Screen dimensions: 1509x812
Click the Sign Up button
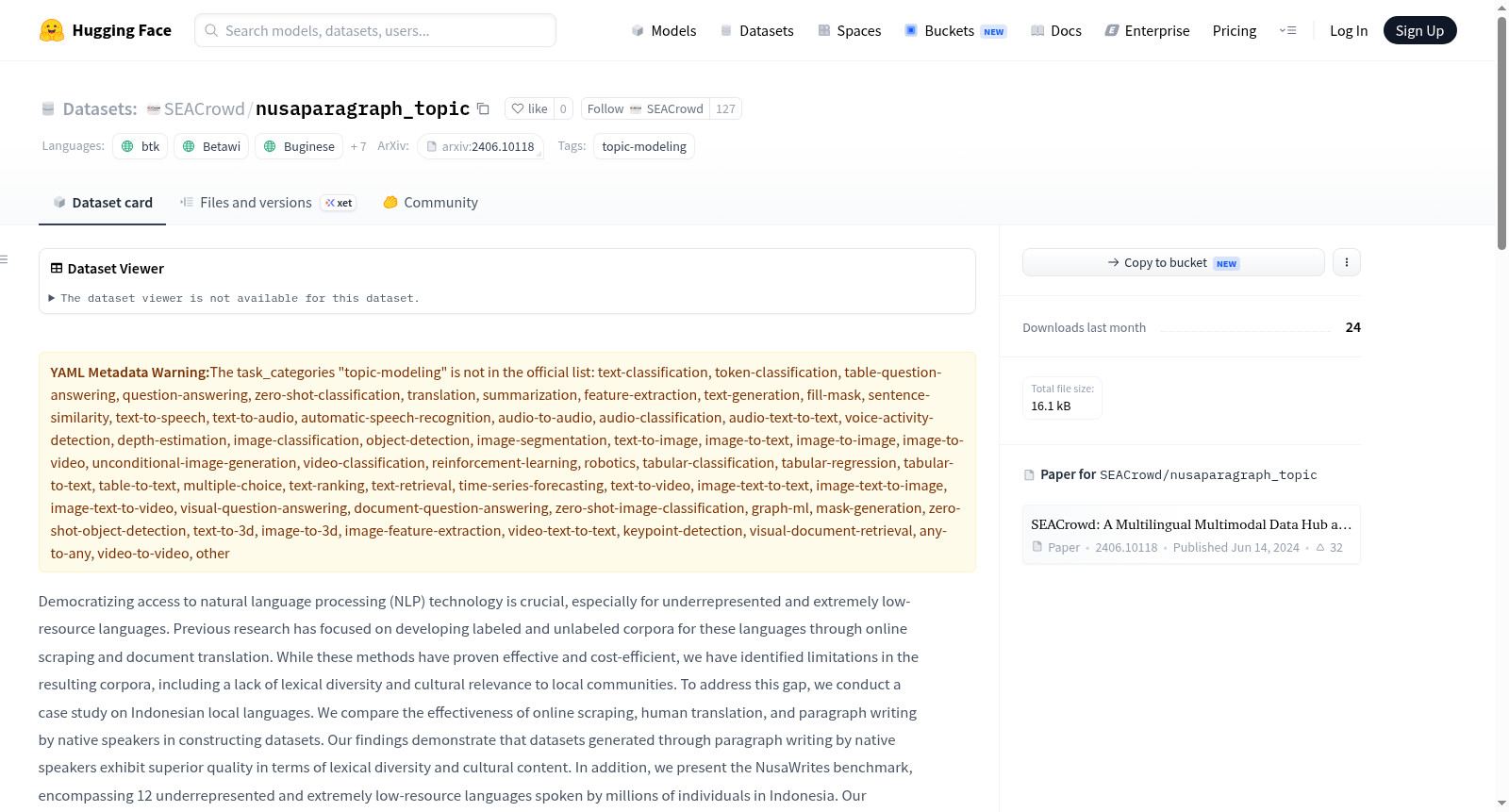tap(1419, 30)
